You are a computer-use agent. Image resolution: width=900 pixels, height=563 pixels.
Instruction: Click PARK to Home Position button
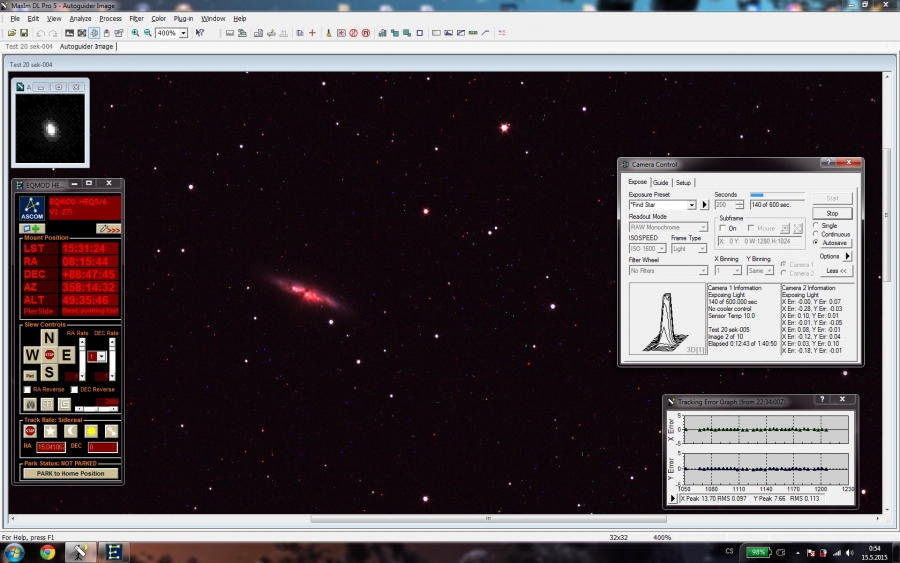tap(70, 473)
